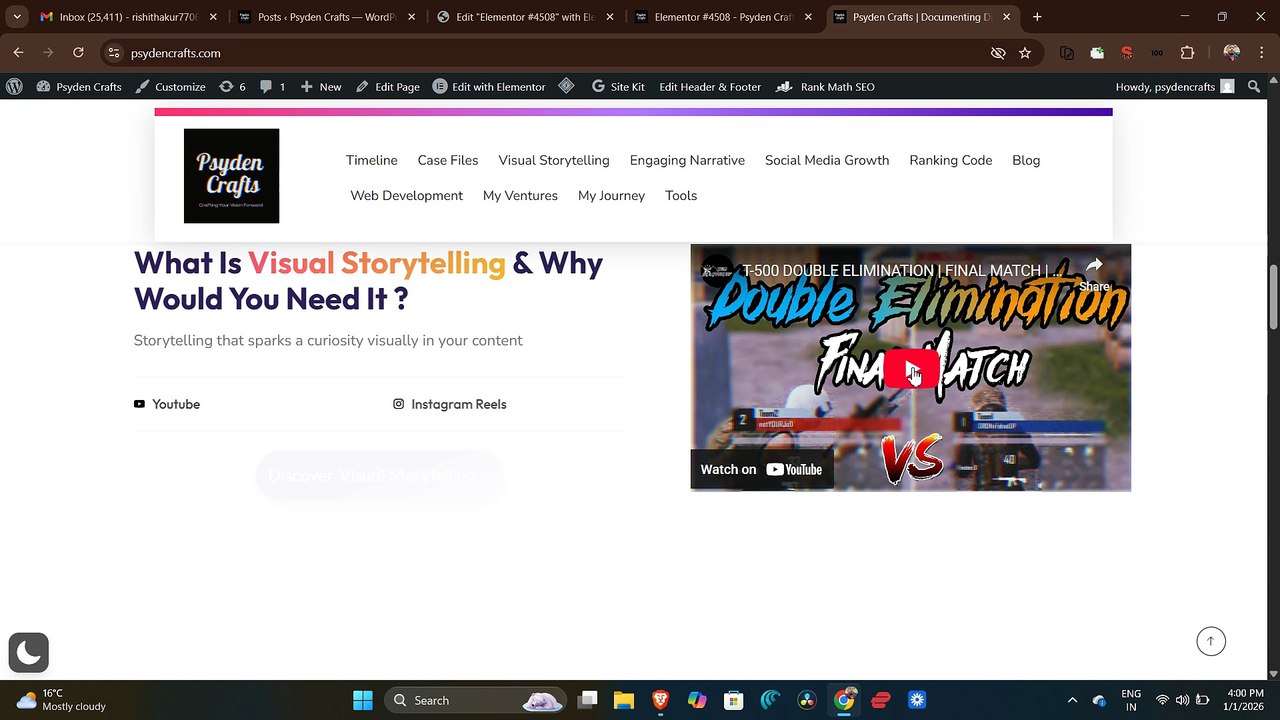Viewport: 1280px width, 720px height.
Task: Open the Extensions puzzle-piece menu
Action: 1187,53
